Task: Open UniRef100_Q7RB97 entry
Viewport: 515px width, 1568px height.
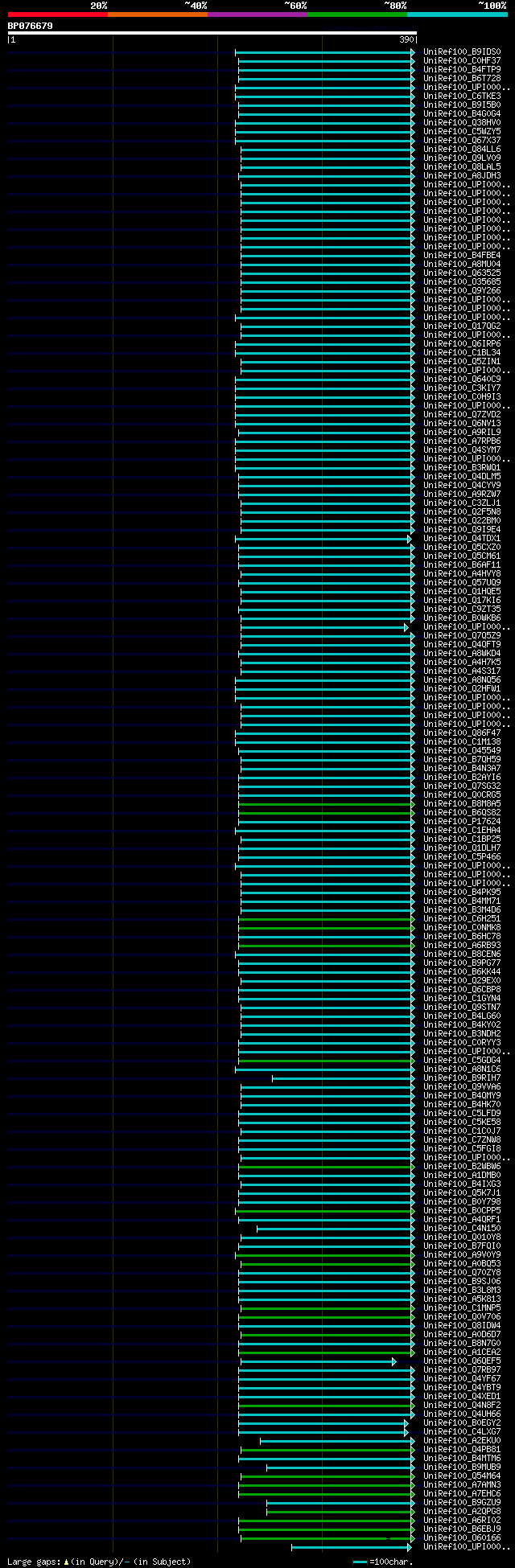Action: coord(462,1369)
